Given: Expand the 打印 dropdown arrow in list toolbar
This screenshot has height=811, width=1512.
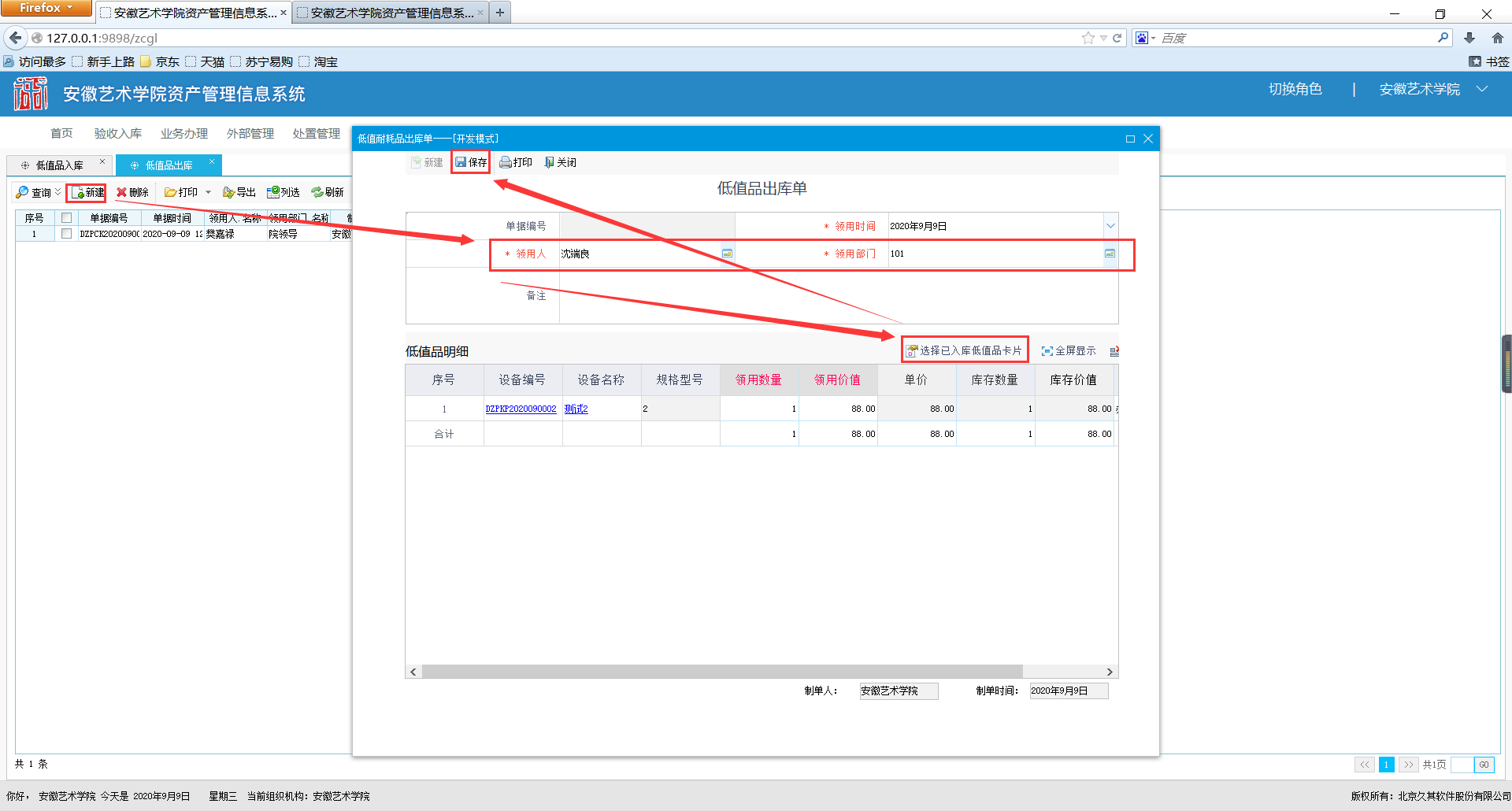Looking at the screenshot, I should click(208, 192).
